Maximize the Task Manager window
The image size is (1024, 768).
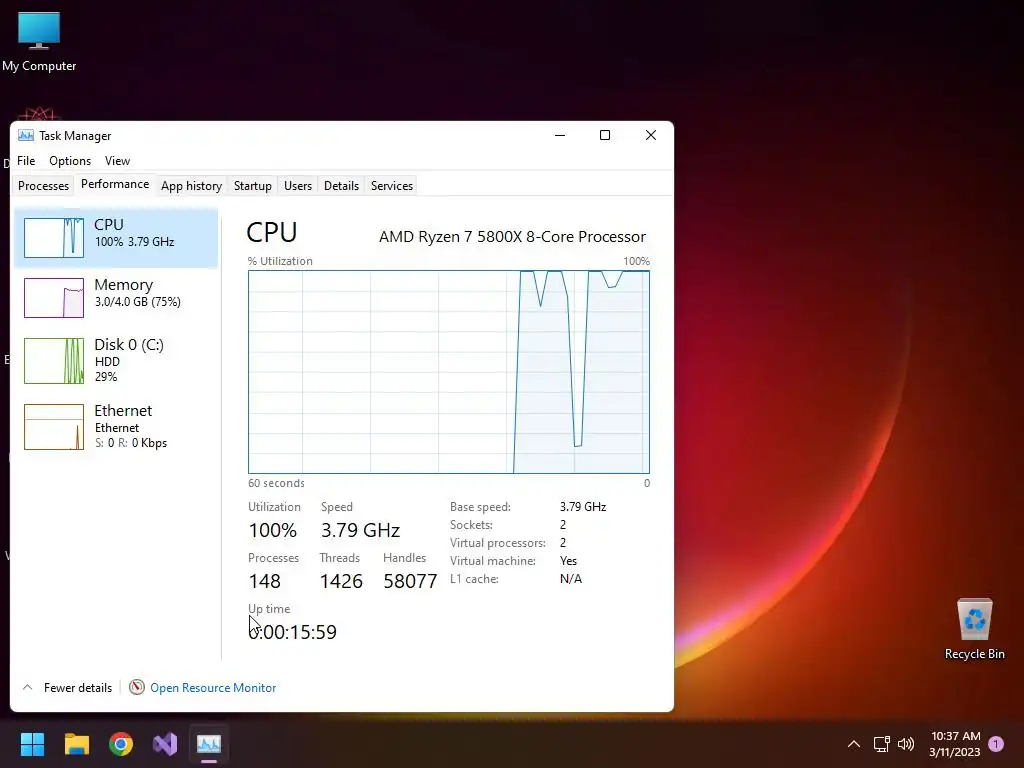tap(605, 135)
